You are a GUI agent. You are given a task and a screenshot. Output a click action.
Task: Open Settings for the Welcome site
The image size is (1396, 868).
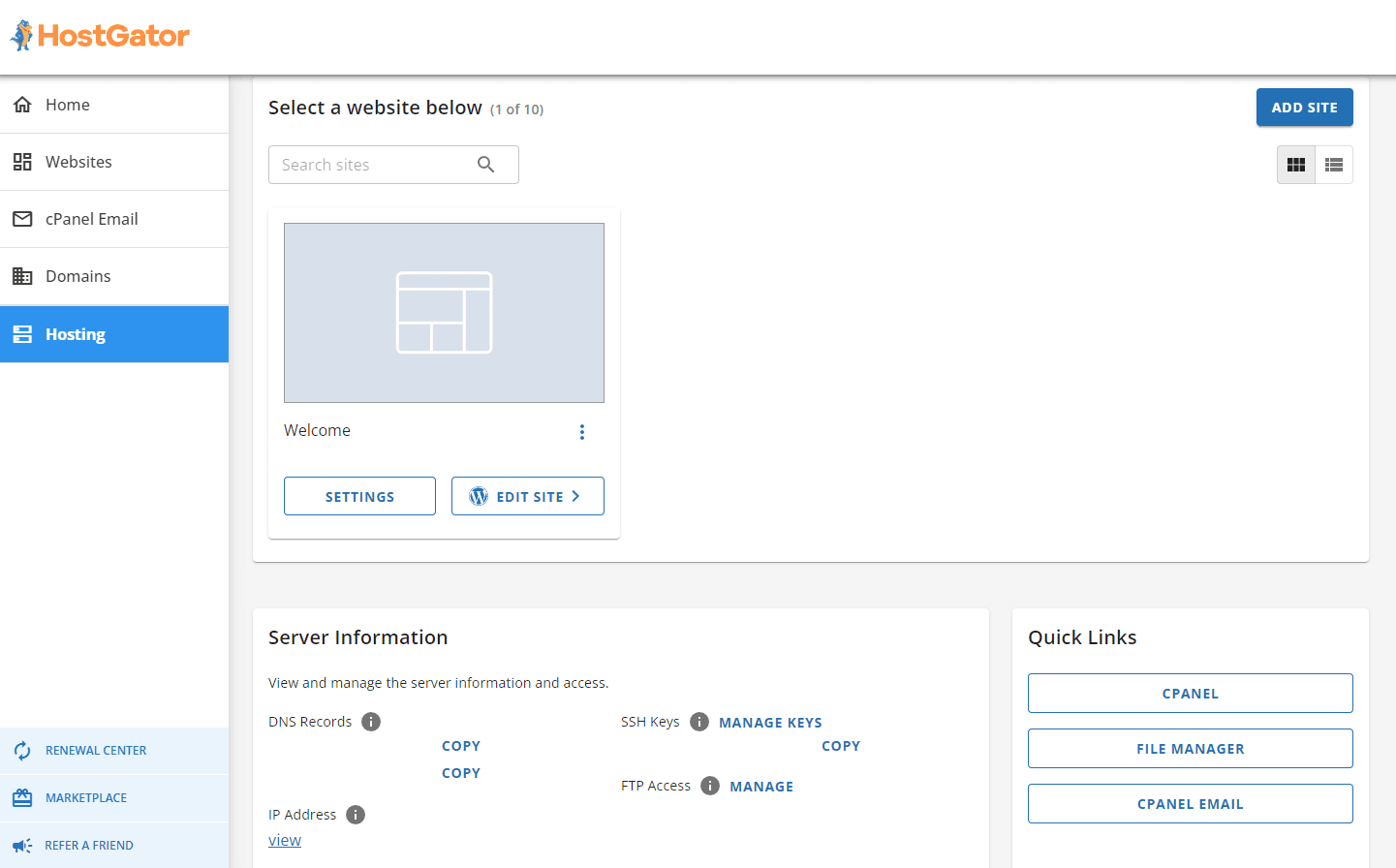[x=359, y=496]
